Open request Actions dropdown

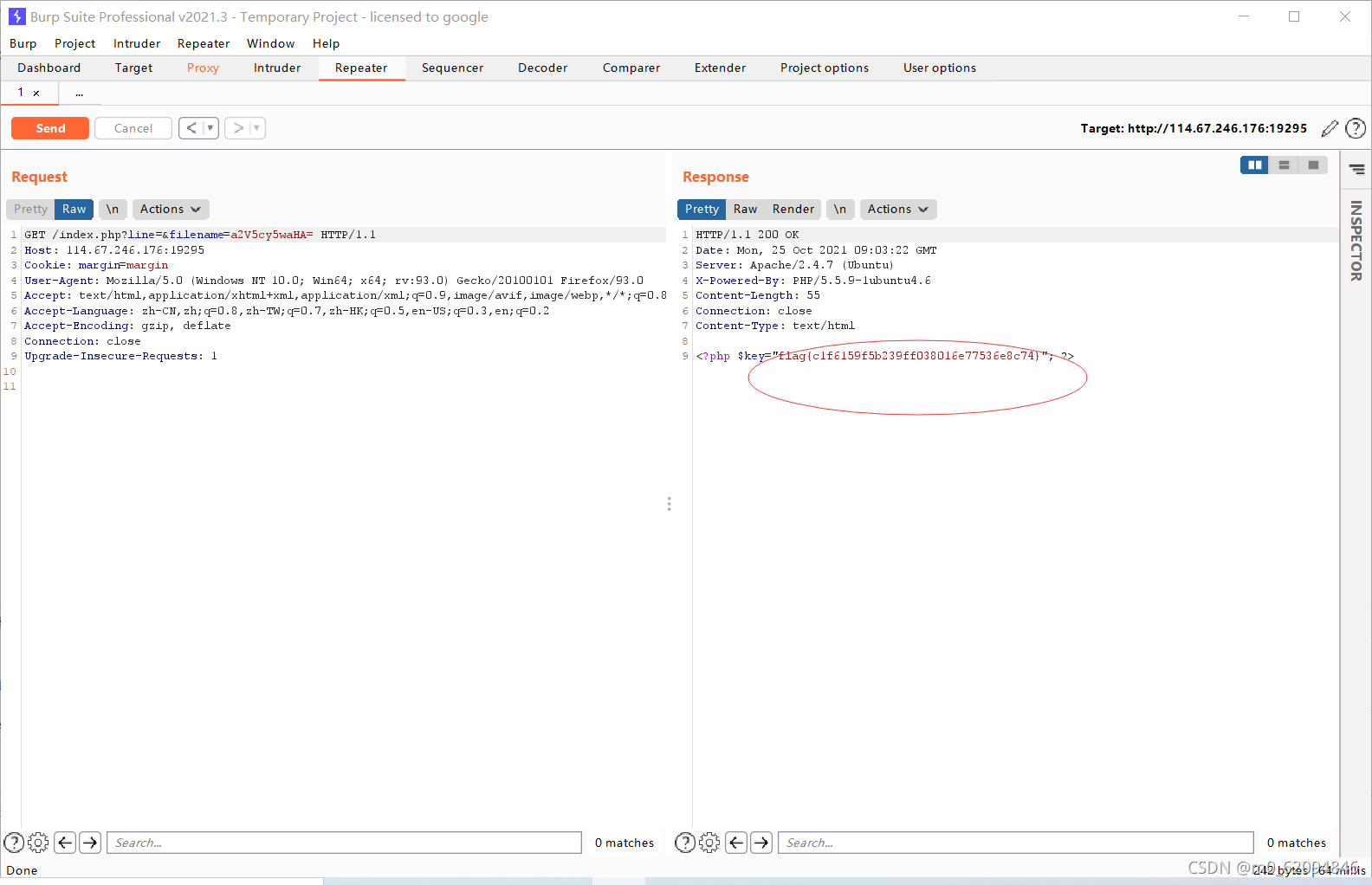[x=171, y=209]
